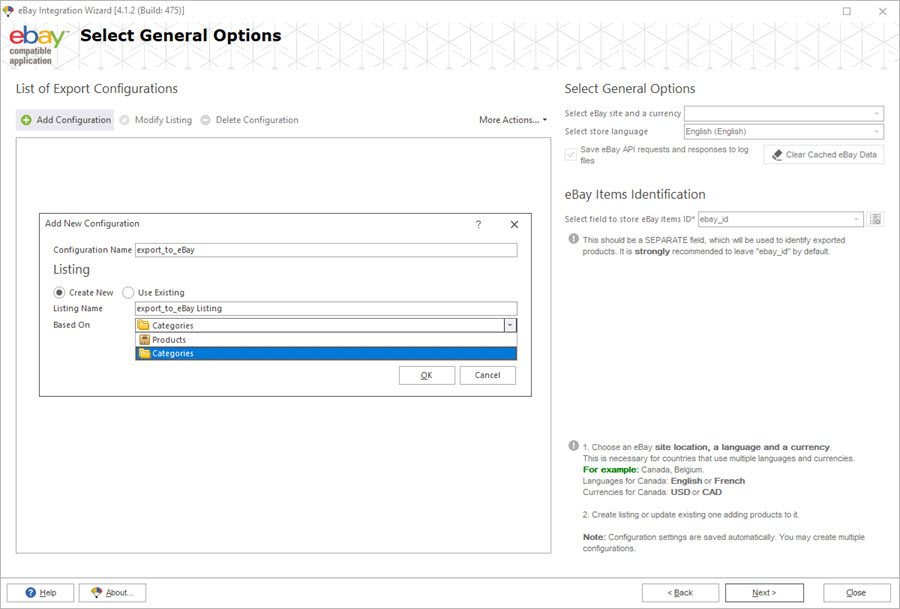Click the Delete Configuration toolbar item
This screenshot has height=609, width=900.
pyautogui.click(x=249, y=120)
